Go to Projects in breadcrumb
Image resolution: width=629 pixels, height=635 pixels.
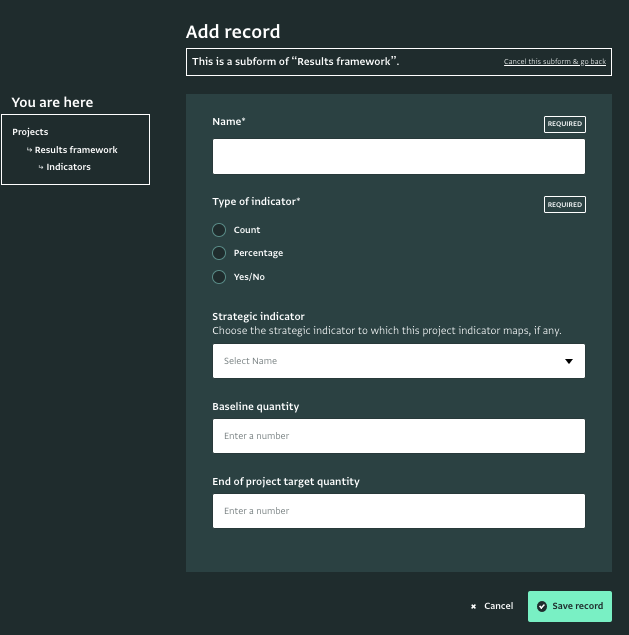[x=30, y=132]
